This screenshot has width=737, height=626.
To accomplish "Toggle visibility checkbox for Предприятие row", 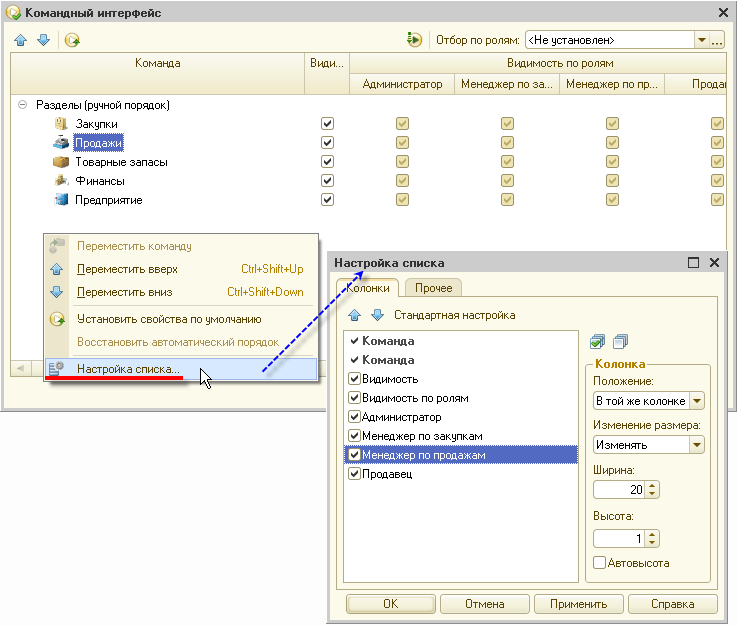I will click(327, 199).
